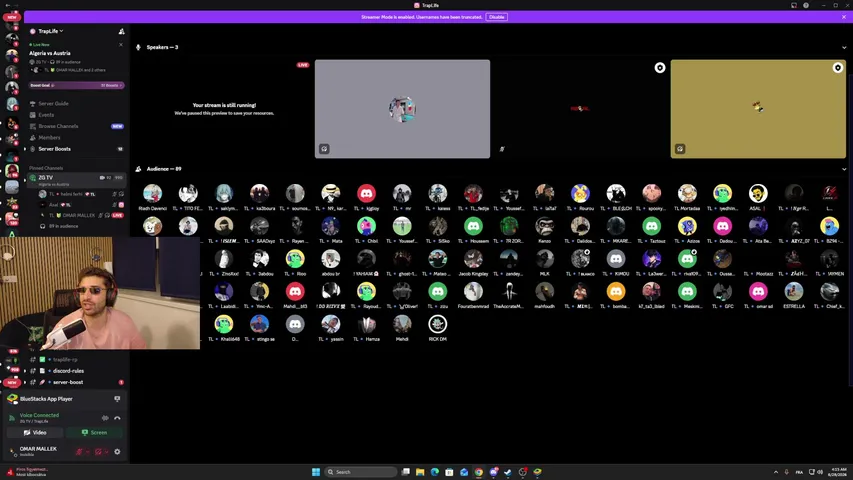Expand the server-boost channel arrow
Screen dimensions: 853x480
pos(25,382)
